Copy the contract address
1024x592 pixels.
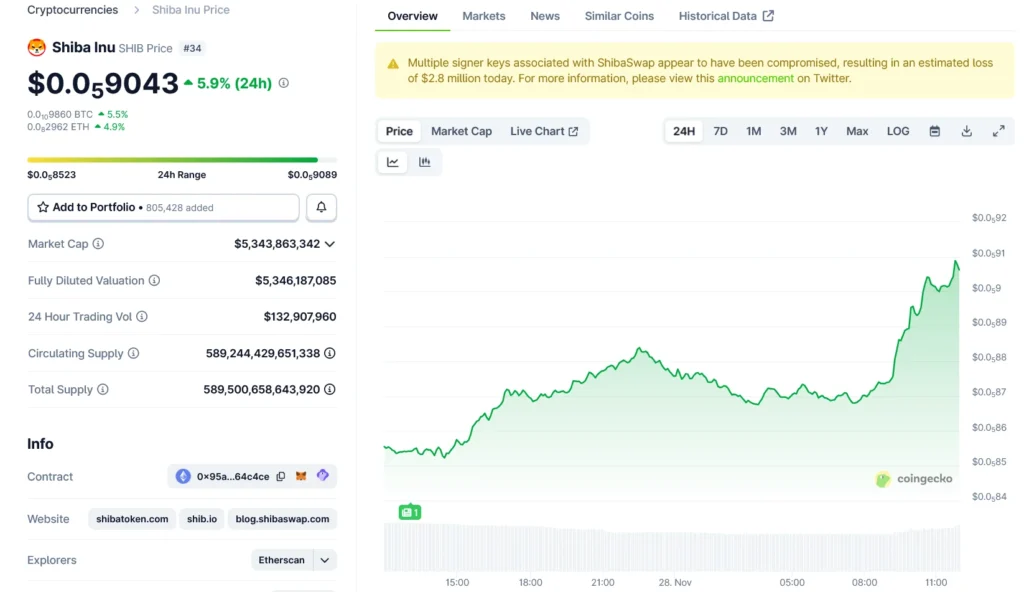click(281, 477)
